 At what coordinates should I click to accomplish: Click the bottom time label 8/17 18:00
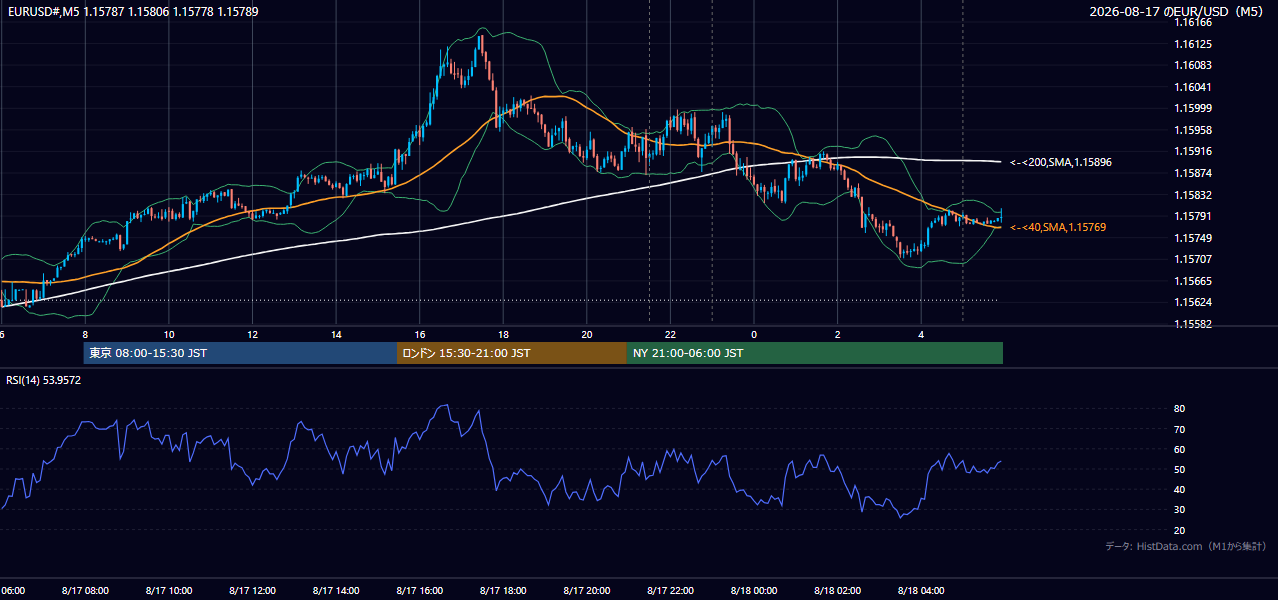tap(503, 591)
